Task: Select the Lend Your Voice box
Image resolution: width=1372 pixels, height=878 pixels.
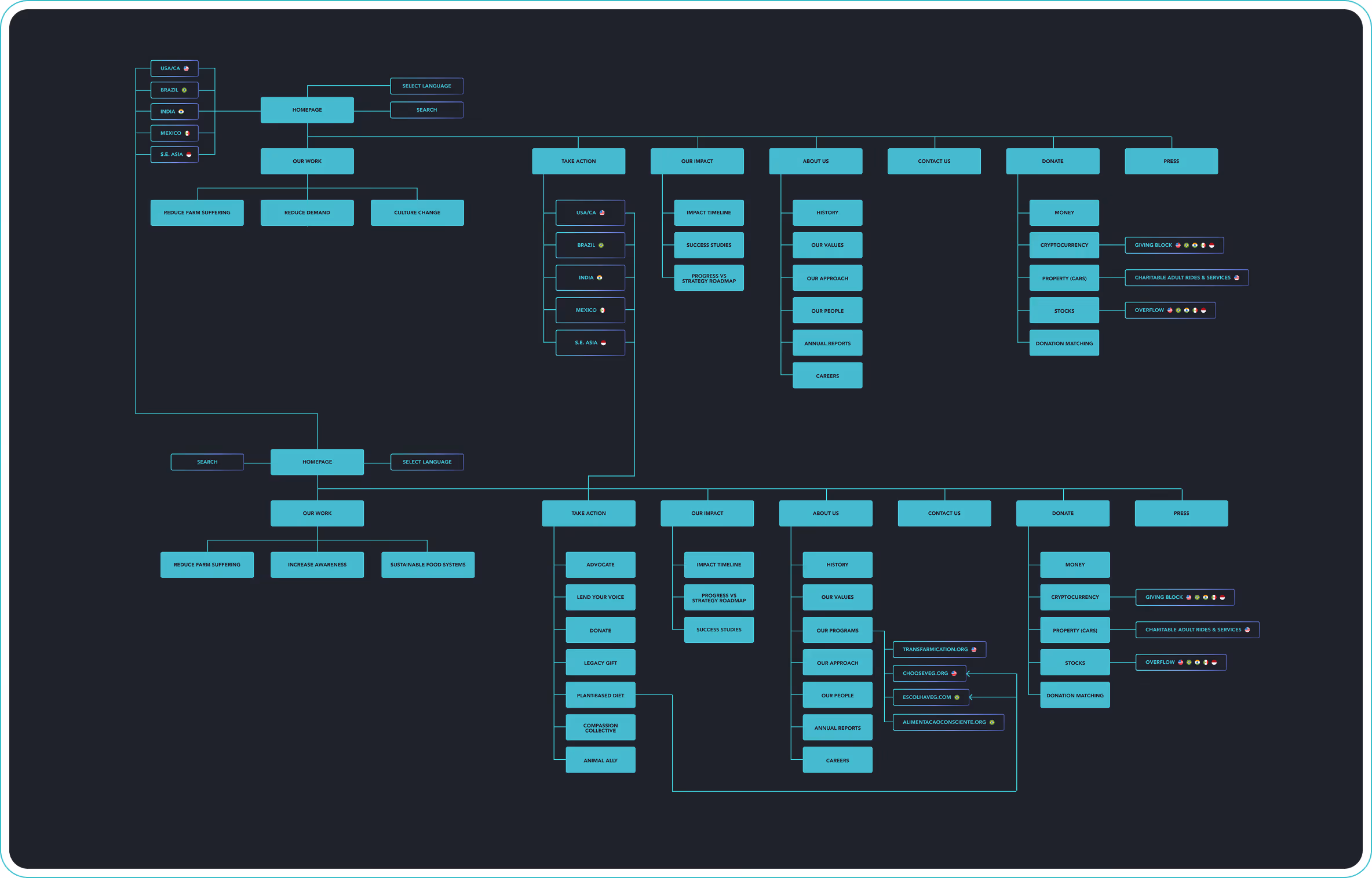Action: click(x=600, y=597)
